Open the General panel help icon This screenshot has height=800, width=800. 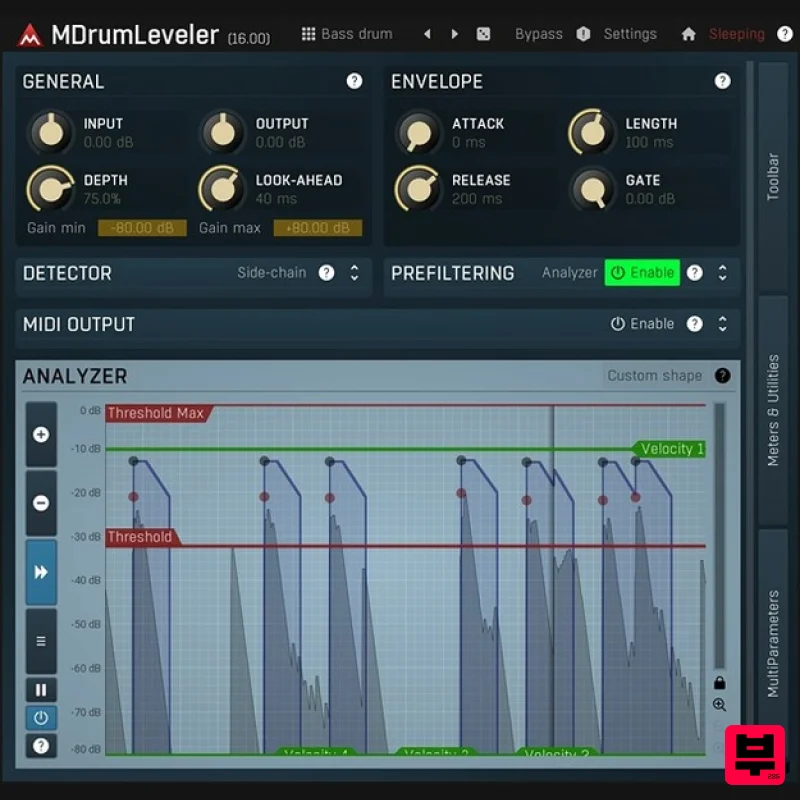pos(355,81)
